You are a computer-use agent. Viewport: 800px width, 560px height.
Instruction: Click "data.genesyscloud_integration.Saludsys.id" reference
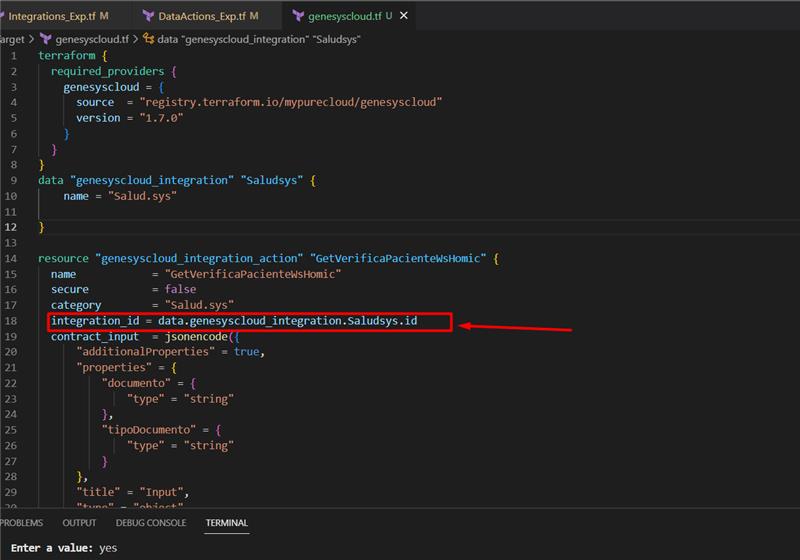click(x=288, y=321)
